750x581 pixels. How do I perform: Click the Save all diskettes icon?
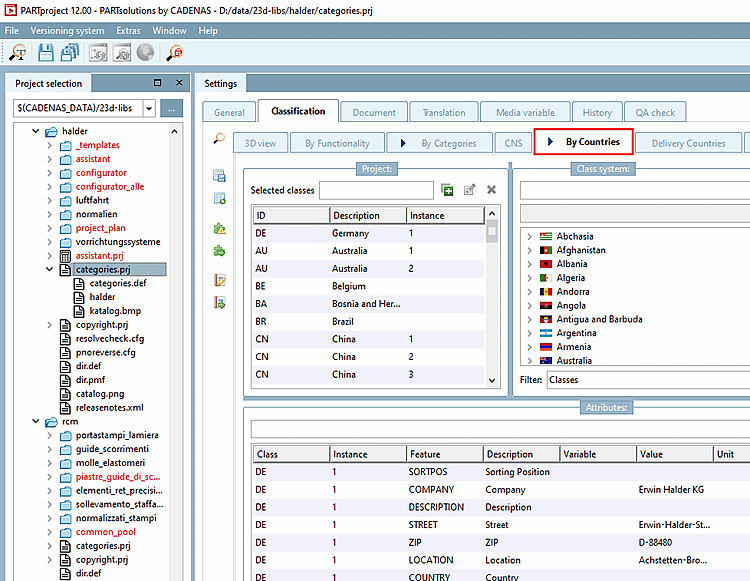[x=70, y=54]
